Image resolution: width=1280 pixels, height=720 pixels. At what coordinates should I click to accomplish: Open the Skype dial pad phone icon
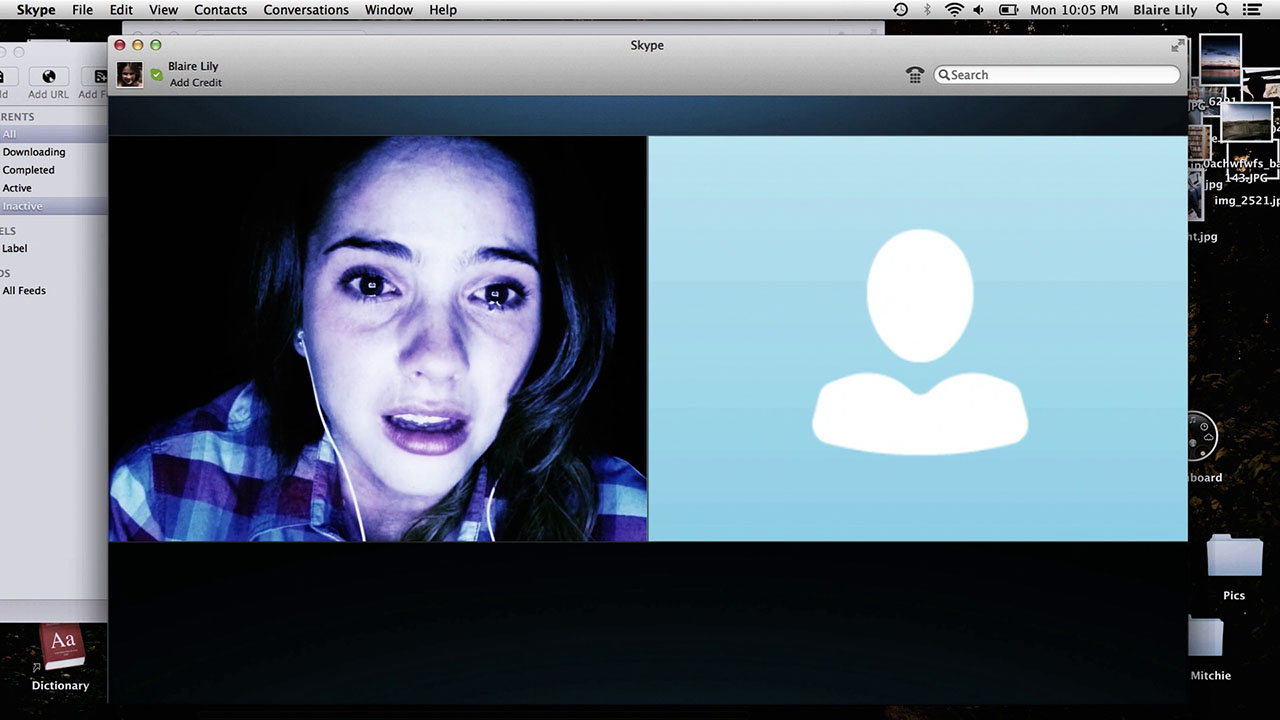pos(915,75)
